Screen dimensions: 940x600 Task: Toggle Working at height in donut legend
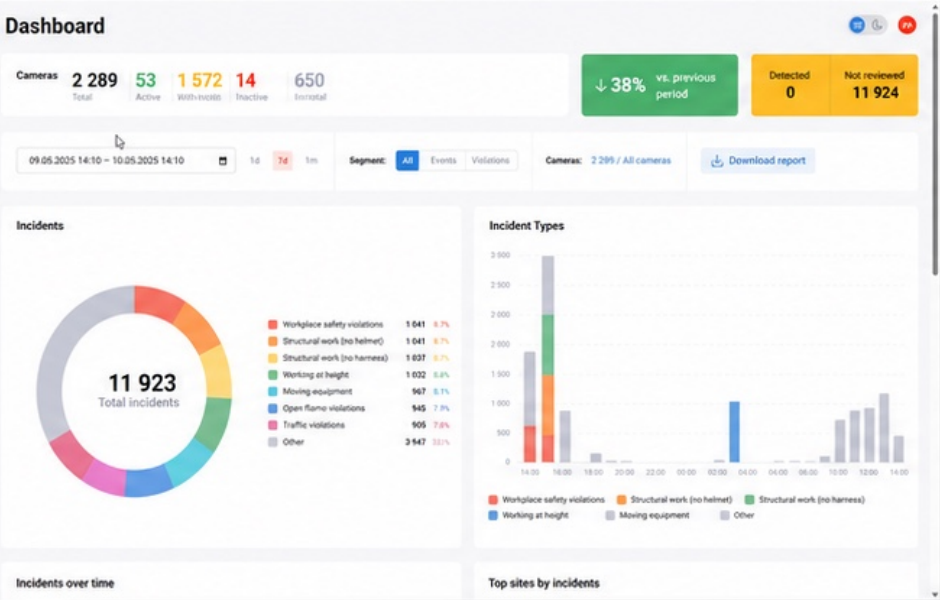(x=309, y=375)
